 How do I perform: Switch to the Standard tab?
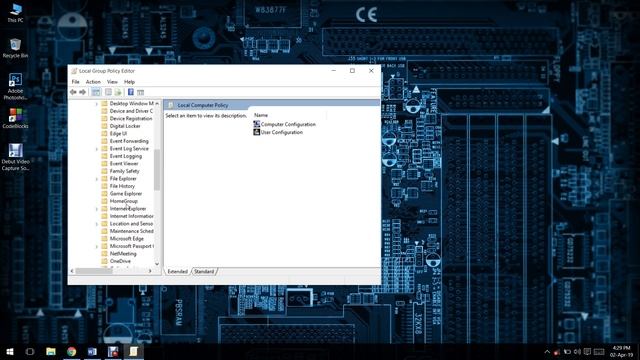(204, 271)
